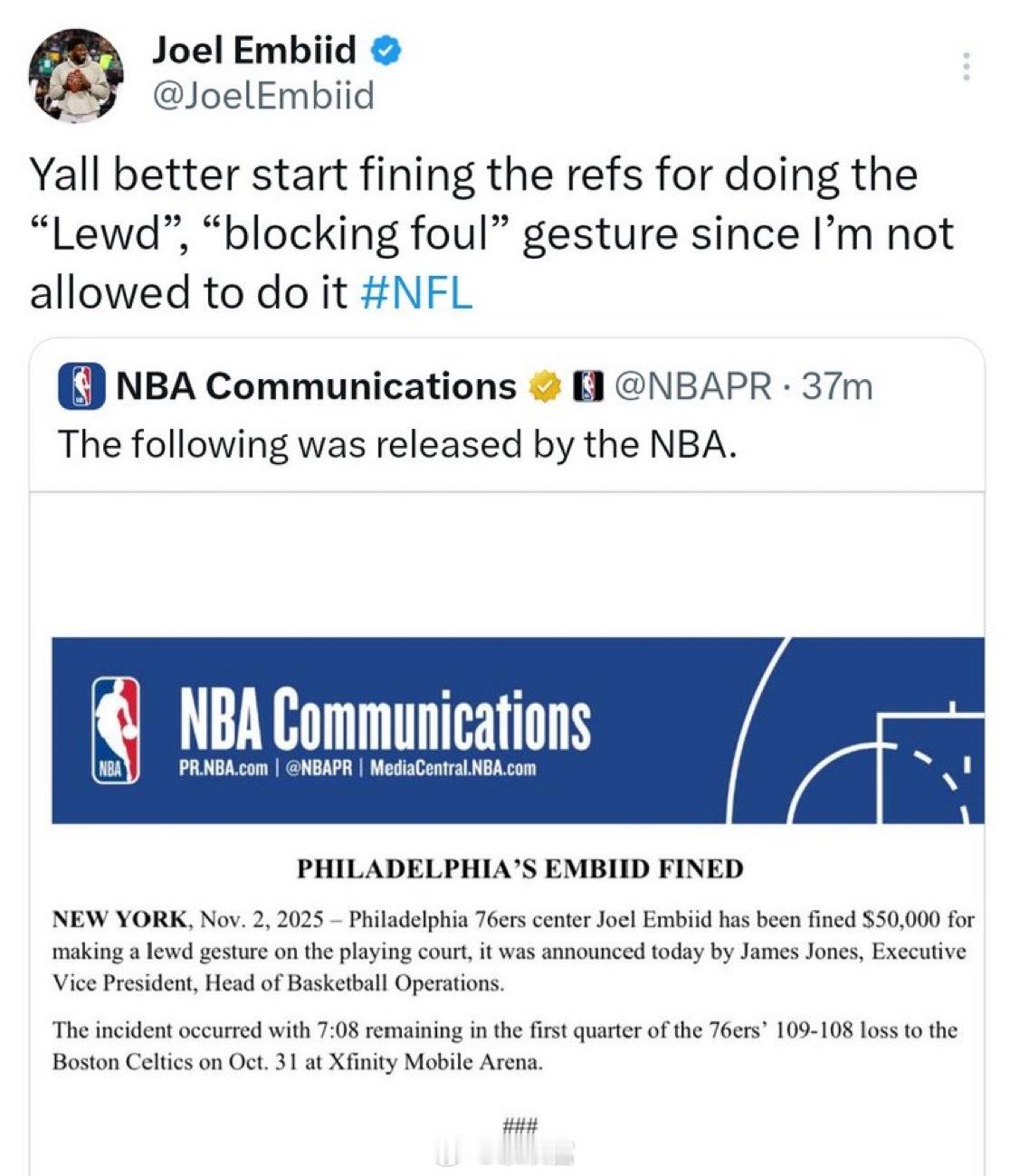This screenshot has height=1176, width=1010.
Task: Open the three-dot more options menu
Action: click(x=966, y=67)
